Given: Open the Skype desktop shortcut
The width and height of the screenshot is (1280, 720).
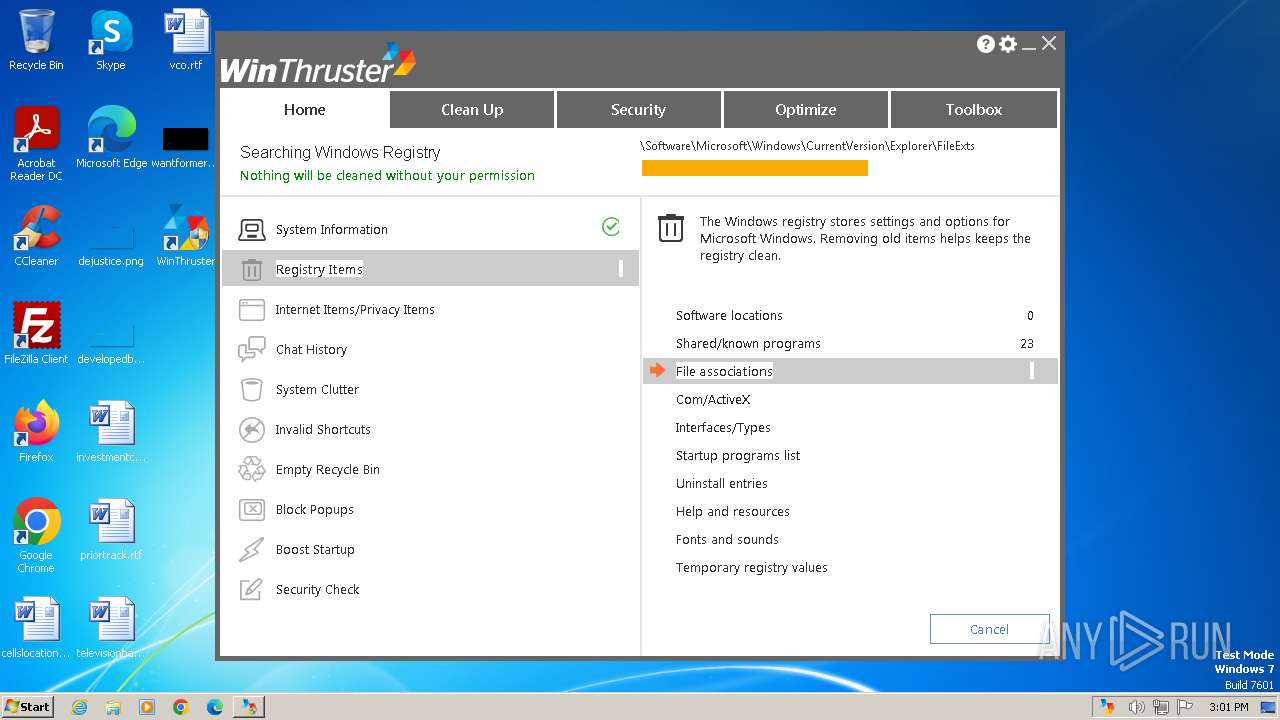Looking at the screenshot, I should point(110,40).
